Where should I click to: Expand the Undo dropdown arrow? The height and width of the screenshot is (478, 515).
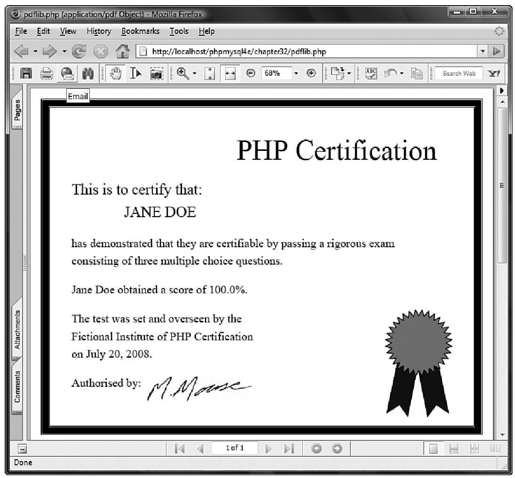(402, 73)
